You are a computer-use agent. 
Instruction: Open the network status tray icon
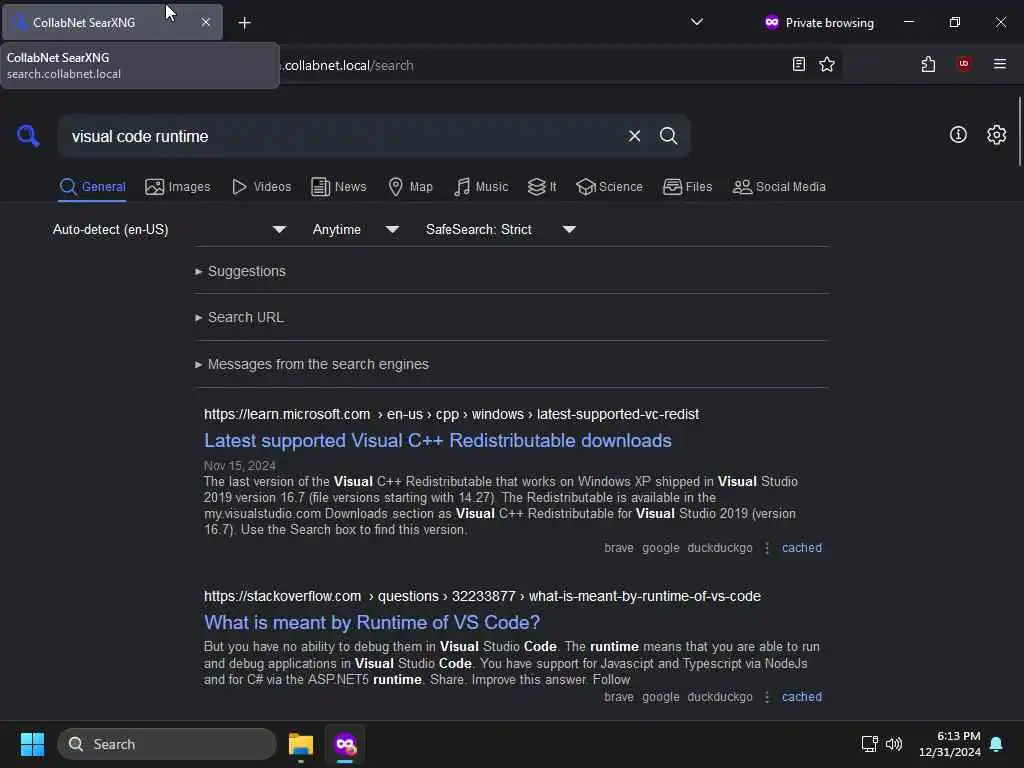[869, 744]
